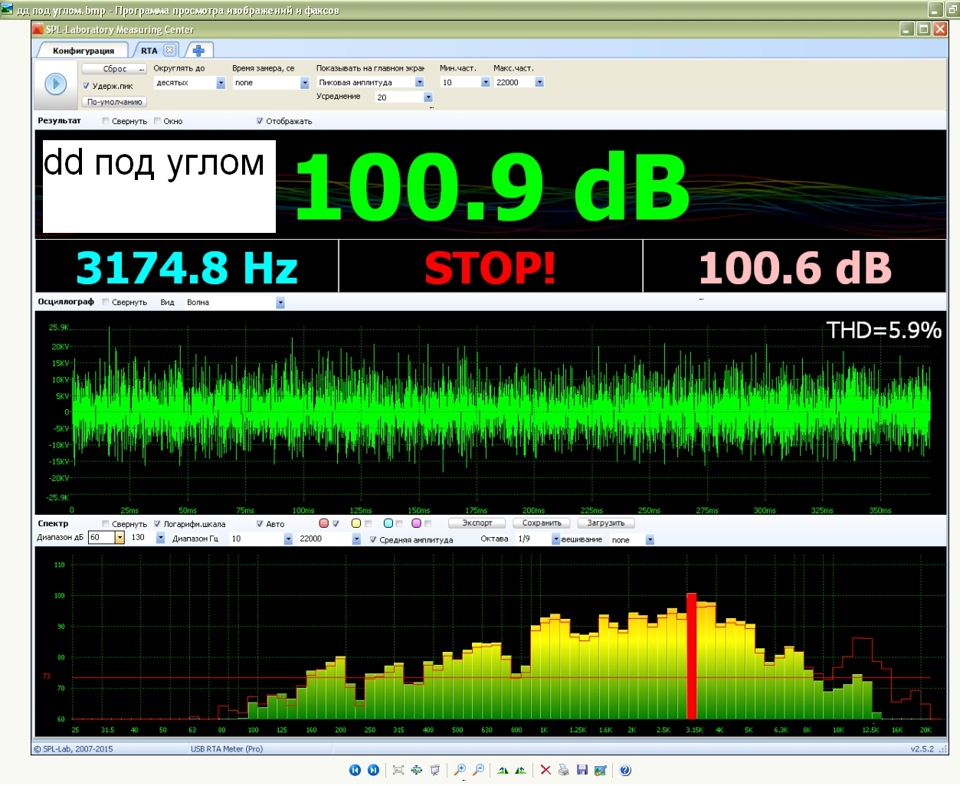Check Свернуть in the Осциллограф section
Viewport: 960px width, 786px height.
coord(105,302)
